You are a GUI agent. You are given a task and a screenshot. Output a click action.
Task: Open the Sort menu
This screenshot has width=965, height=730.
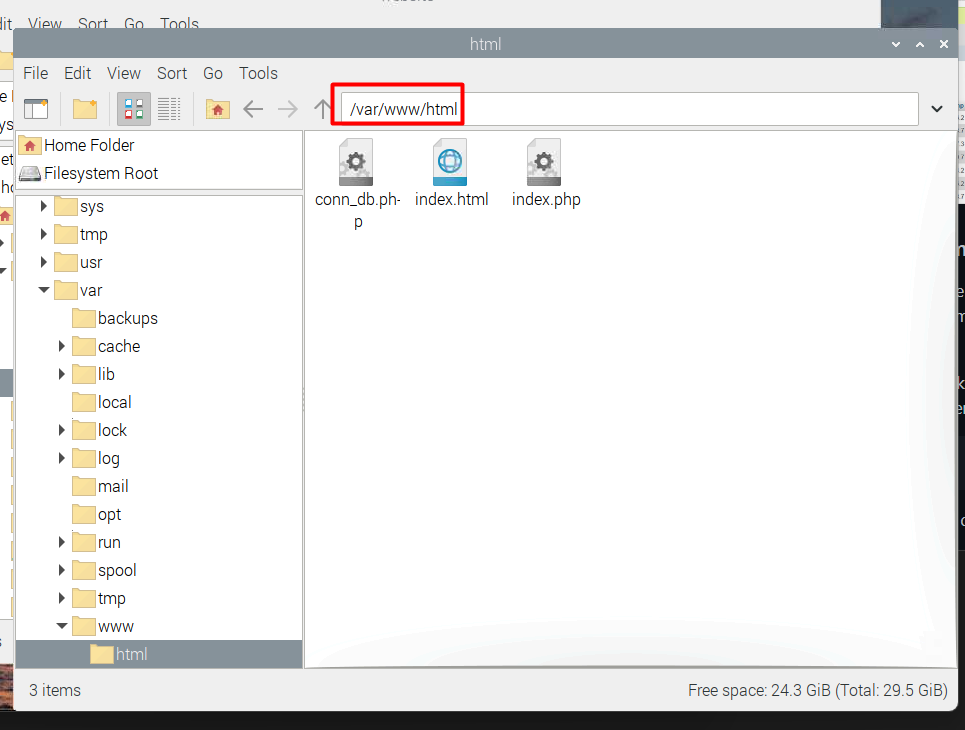(172, 73)
